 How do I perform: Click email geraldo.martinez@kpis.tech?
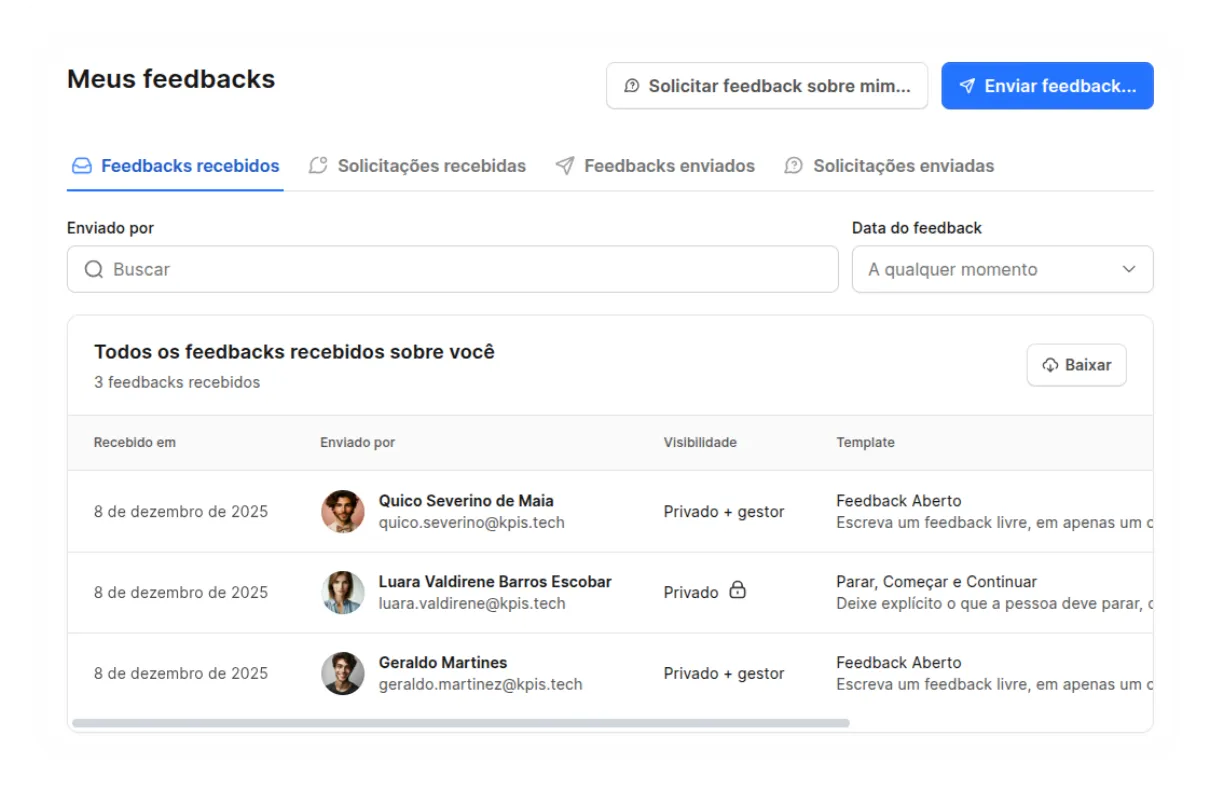point(480,684)
